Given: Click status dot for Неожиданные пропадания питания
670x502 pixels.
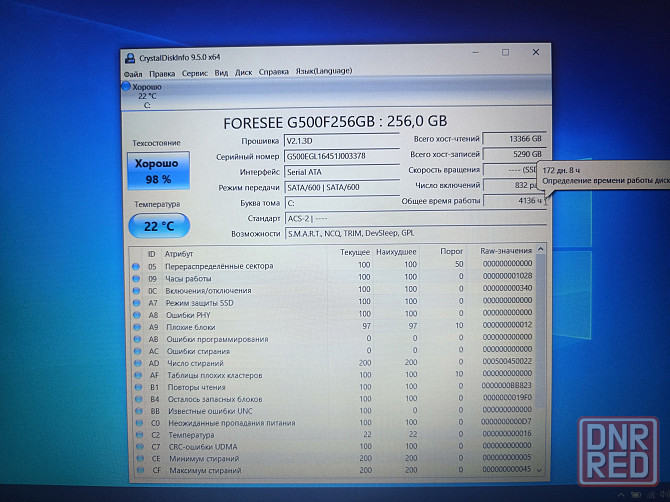Looking at the screenshot, I should point(139,423).
